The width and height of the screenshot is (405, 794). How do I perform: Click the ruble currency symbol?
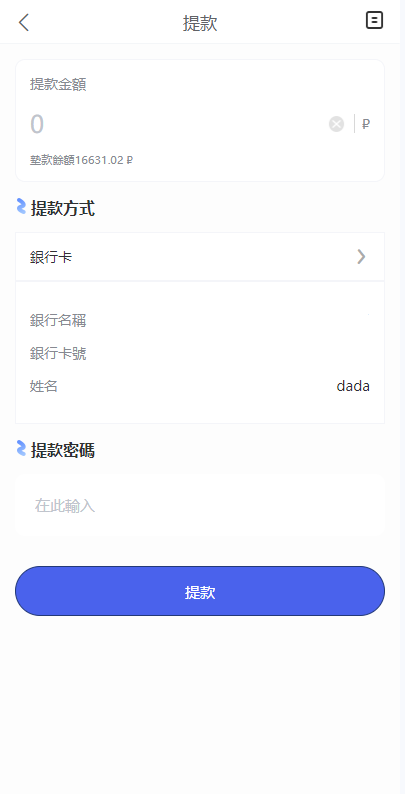[366, 124]
